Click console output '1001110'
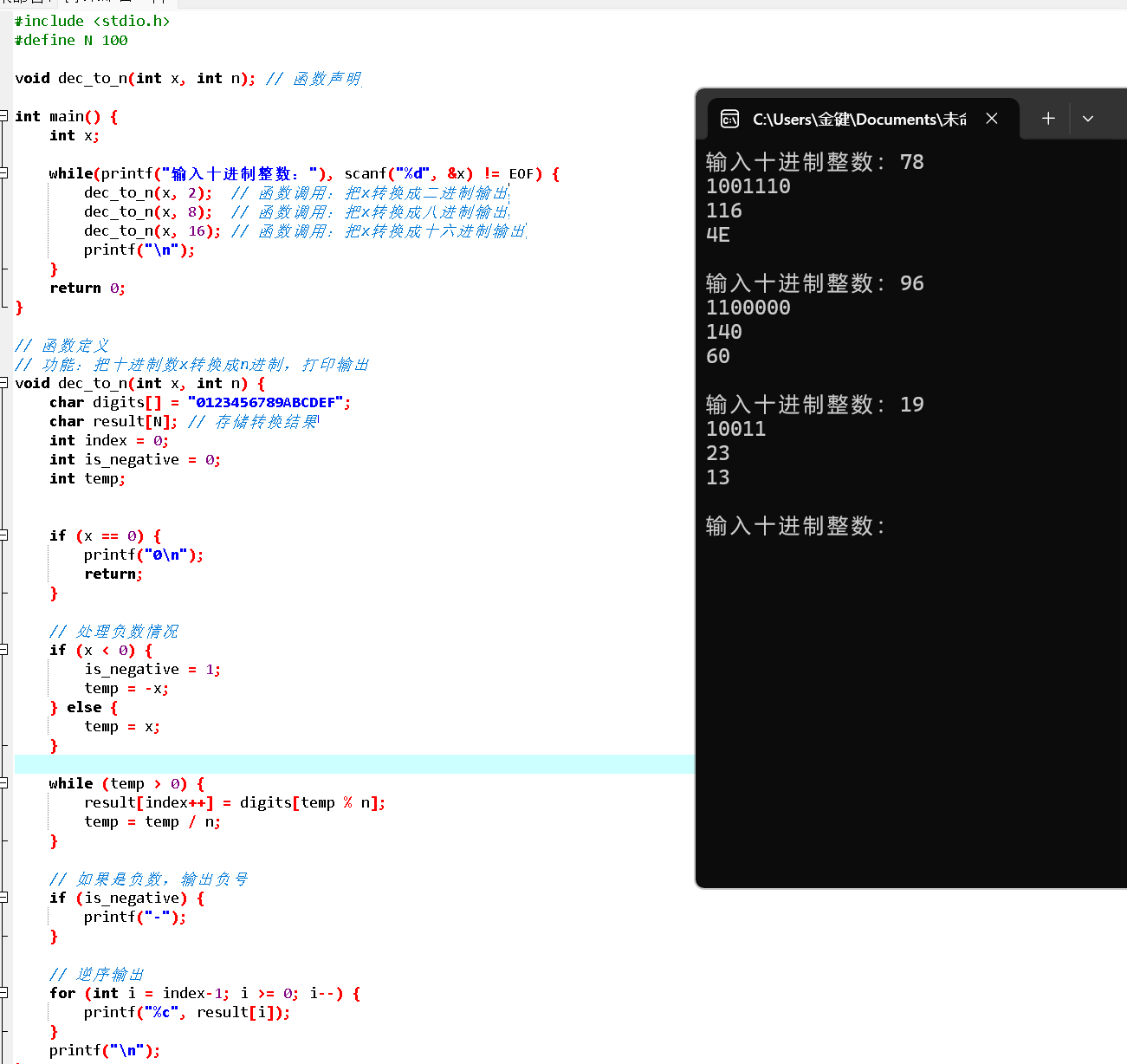Image resolution: width=1127 pixels, height=1064 pixels. click(748, 186)
